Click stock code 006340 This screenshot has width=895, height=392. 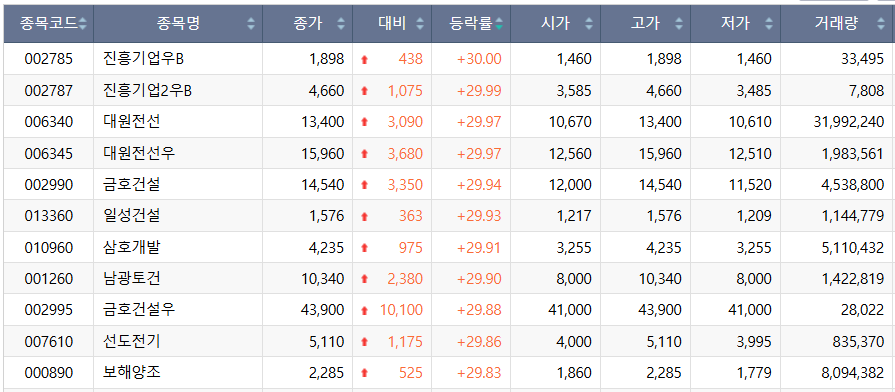click(x=49, y=122)
